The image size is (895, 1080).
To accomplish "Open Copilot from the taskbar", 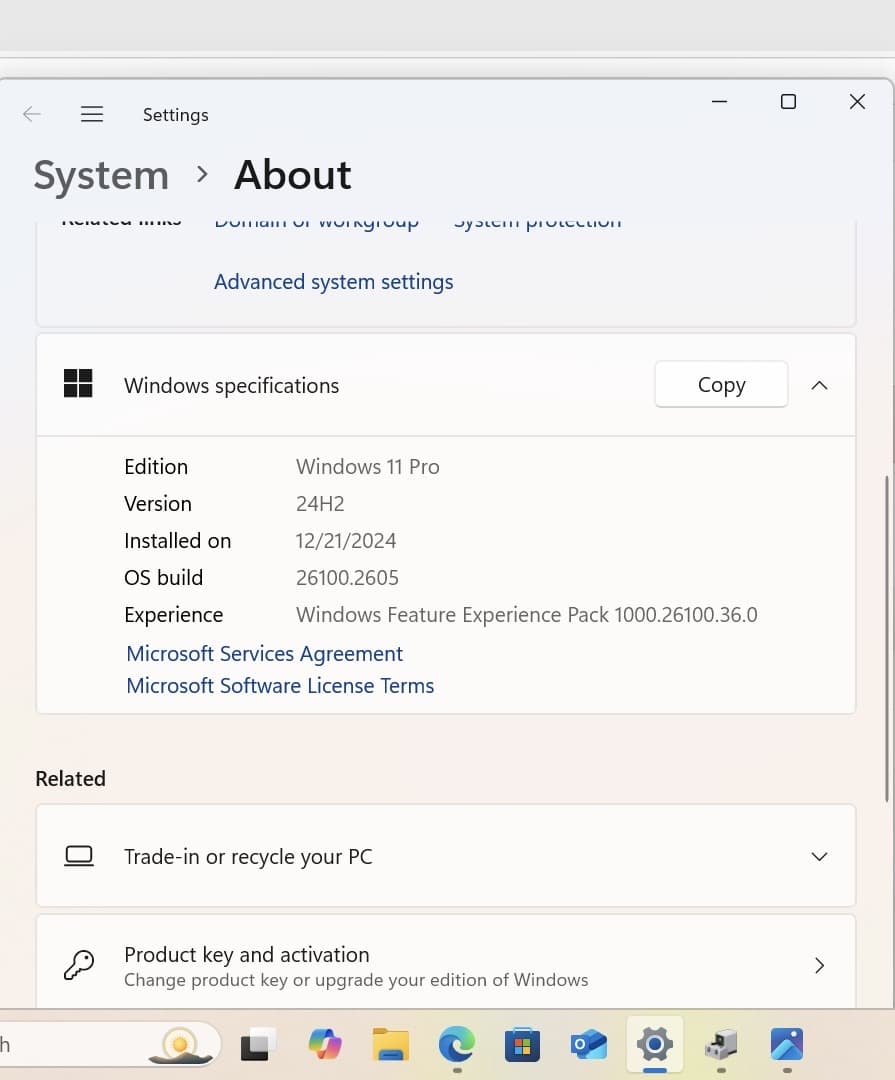I will click(x=325, y=1045).
